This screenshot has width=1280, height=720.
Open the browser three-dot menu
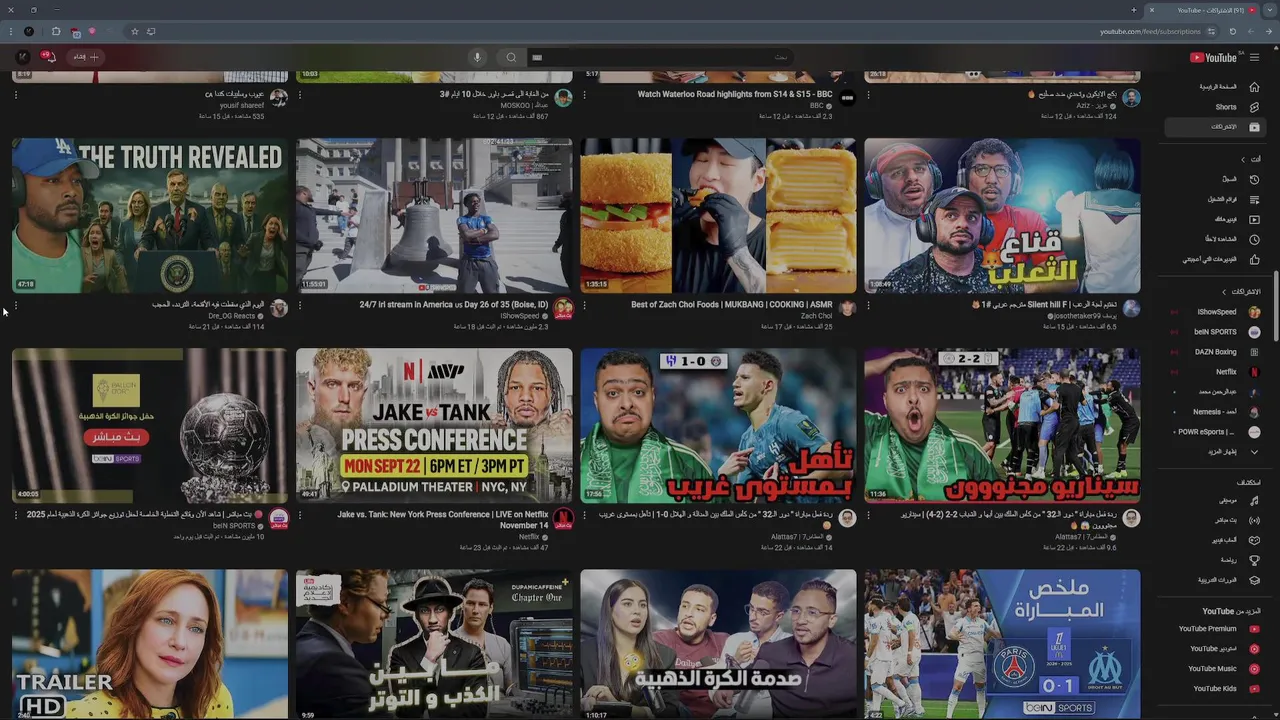coord(11,31)
